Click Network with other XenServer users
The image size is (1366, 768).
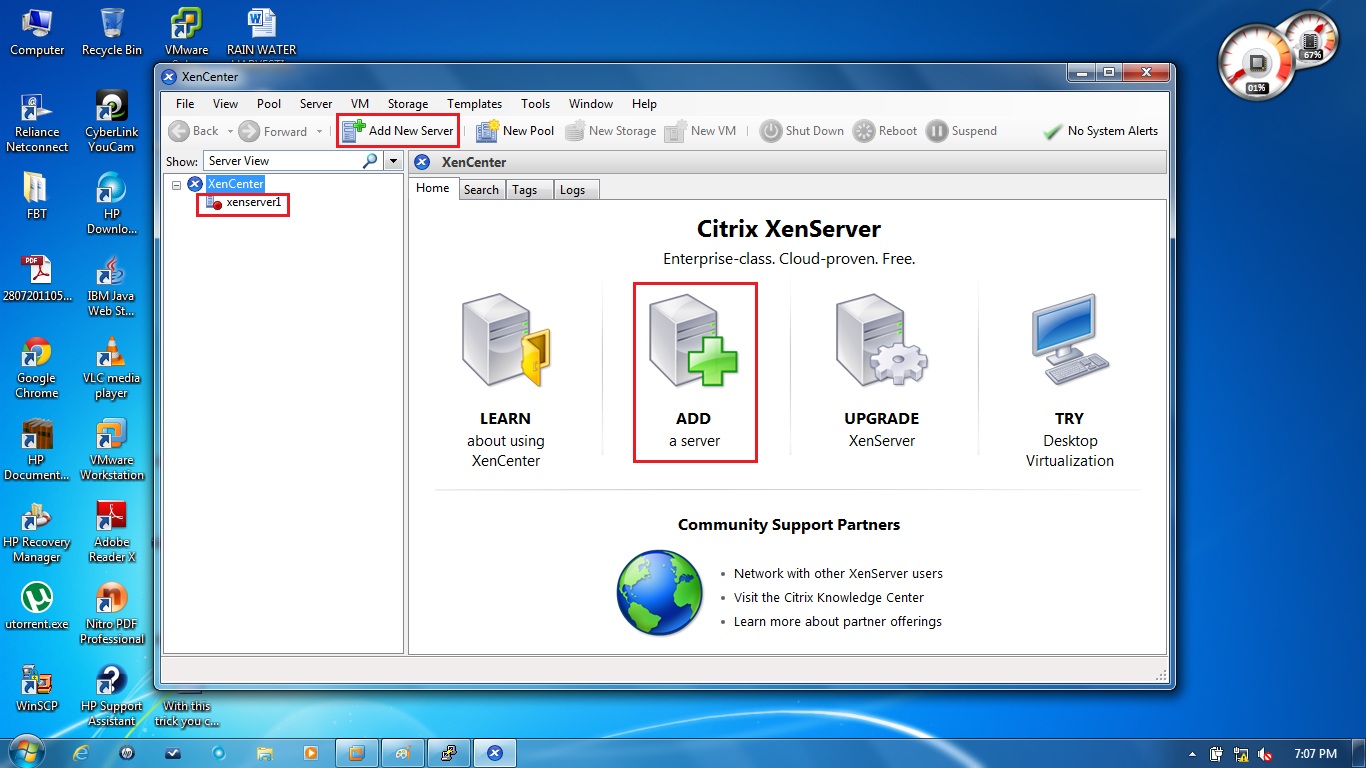838,574
